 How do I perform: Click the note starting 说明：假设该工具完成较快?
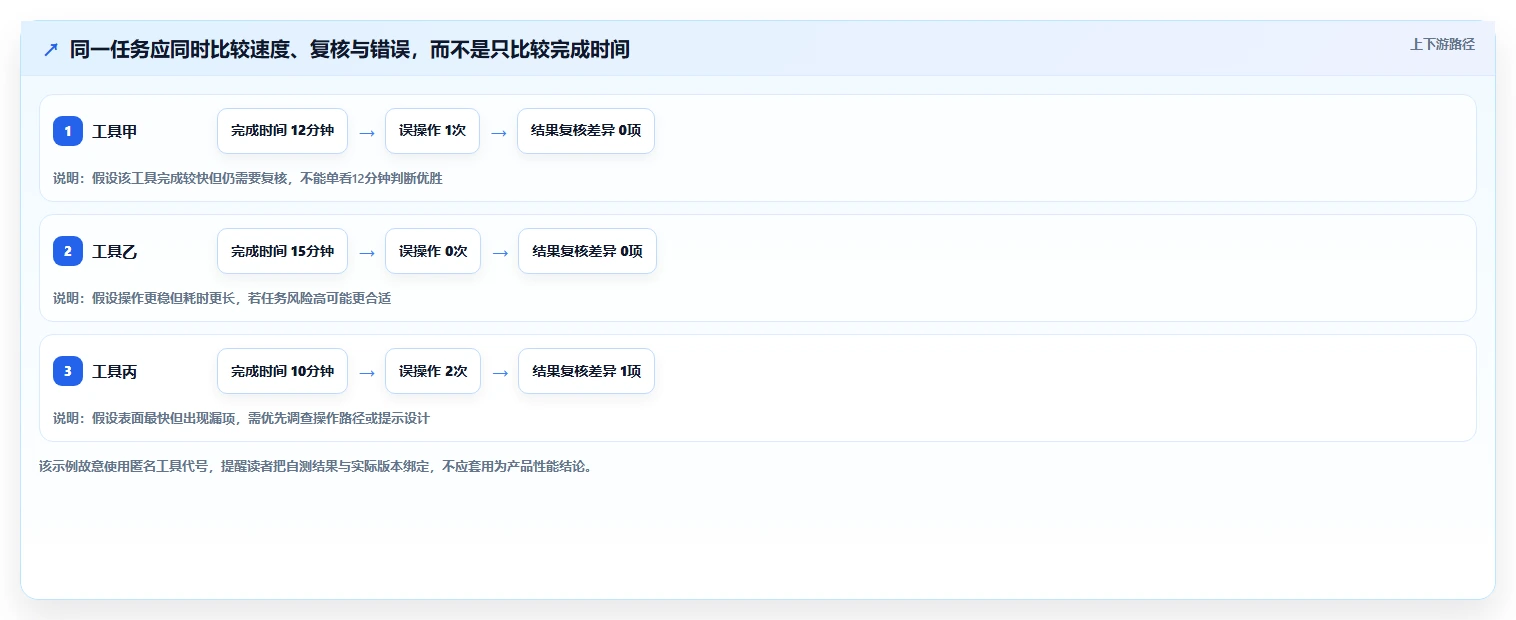(248, 178)
